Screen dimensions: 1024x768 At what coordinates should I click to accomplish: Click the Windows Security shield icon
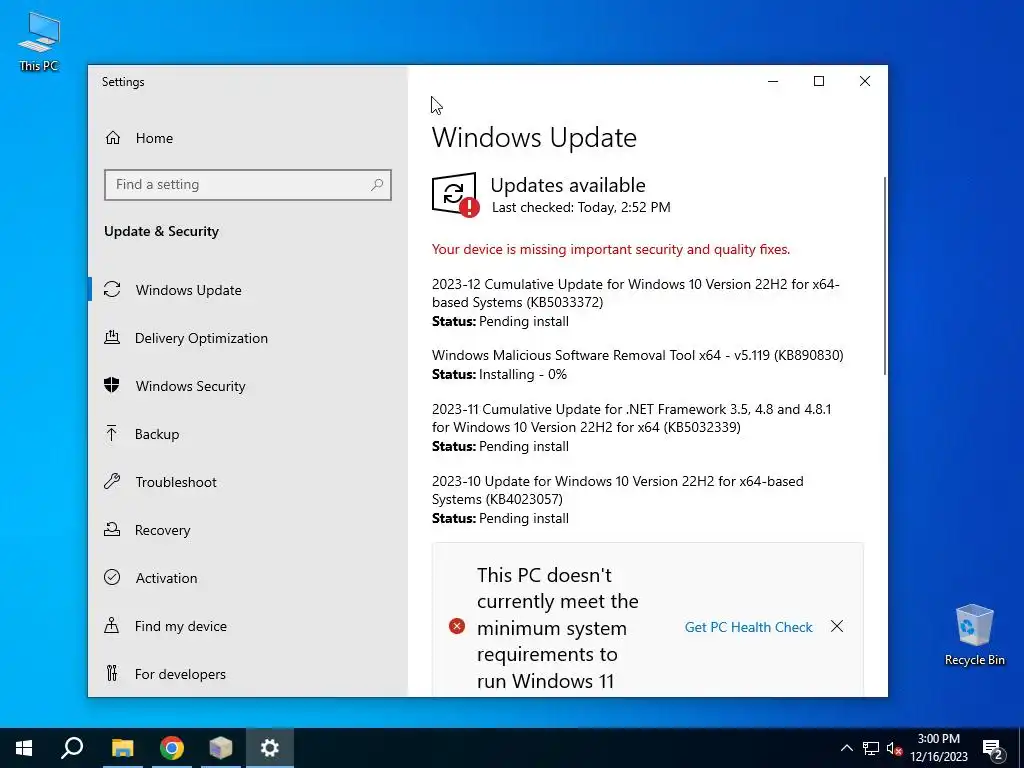(112, 385)
